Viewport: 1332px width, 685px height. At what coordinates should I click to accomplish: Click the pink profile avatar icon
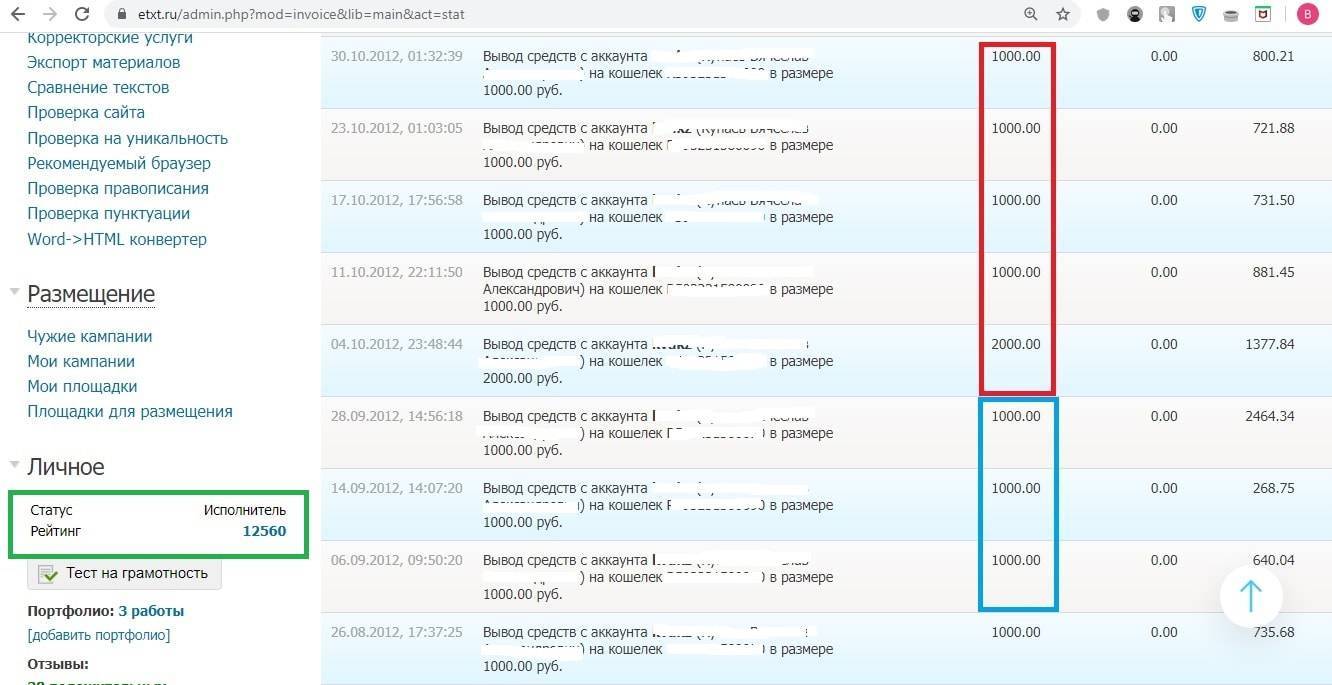(x=1307, y=15)
